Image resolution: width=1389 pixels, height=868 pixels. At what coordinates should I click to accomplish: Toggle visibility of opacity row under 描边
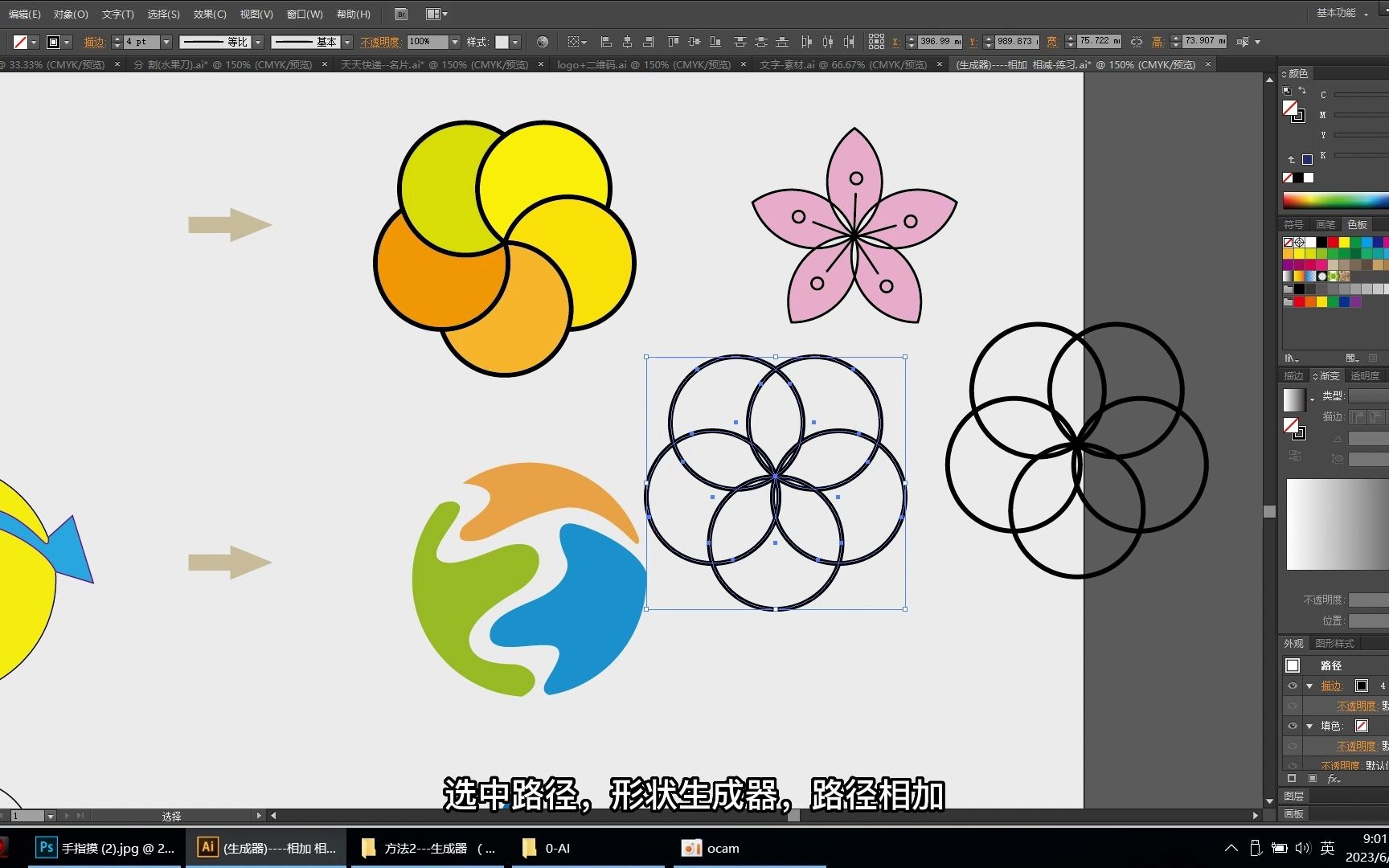(1293, 706)
